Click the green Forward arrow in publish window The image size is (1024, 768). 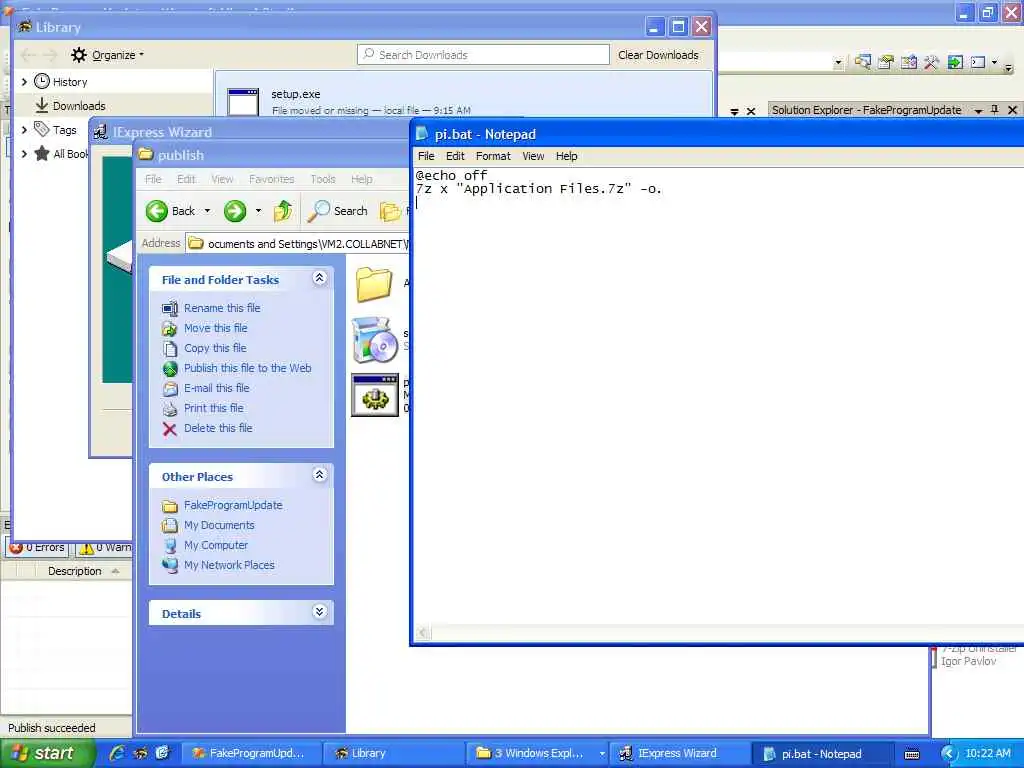pos(235,211)
